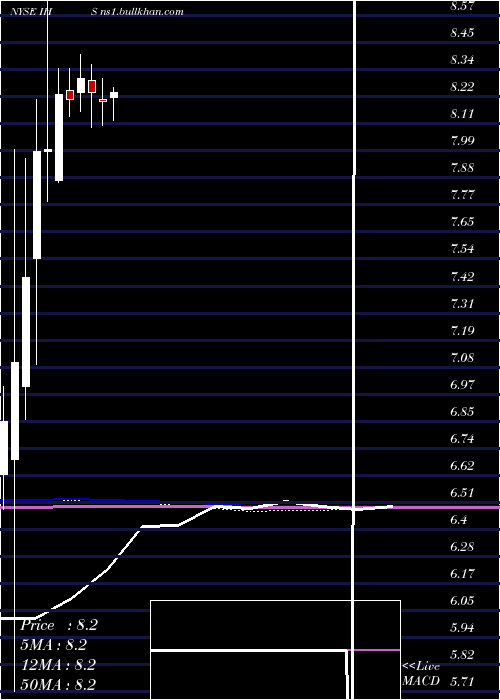Click the 6.51 price axis label
The height and width of the screenshot is (700, 500).
464,493
